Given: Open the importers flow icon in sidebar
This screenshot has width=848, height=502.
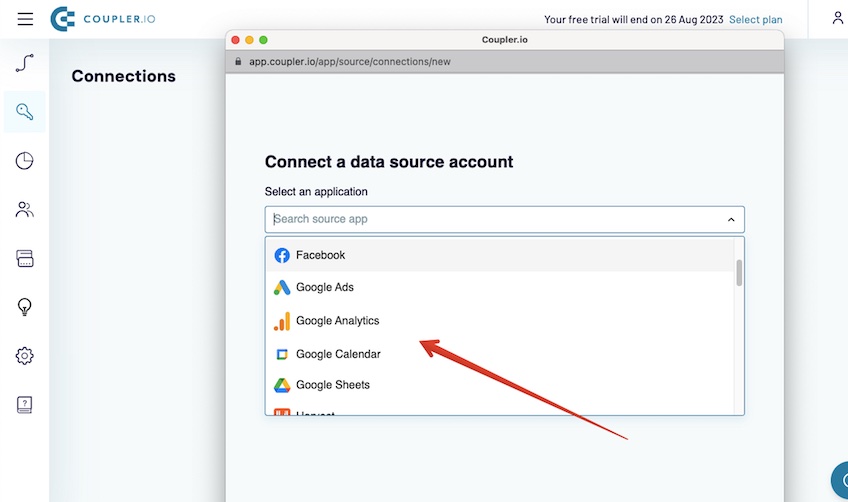Looking at the screenshot, I should [x=24, y=63].
